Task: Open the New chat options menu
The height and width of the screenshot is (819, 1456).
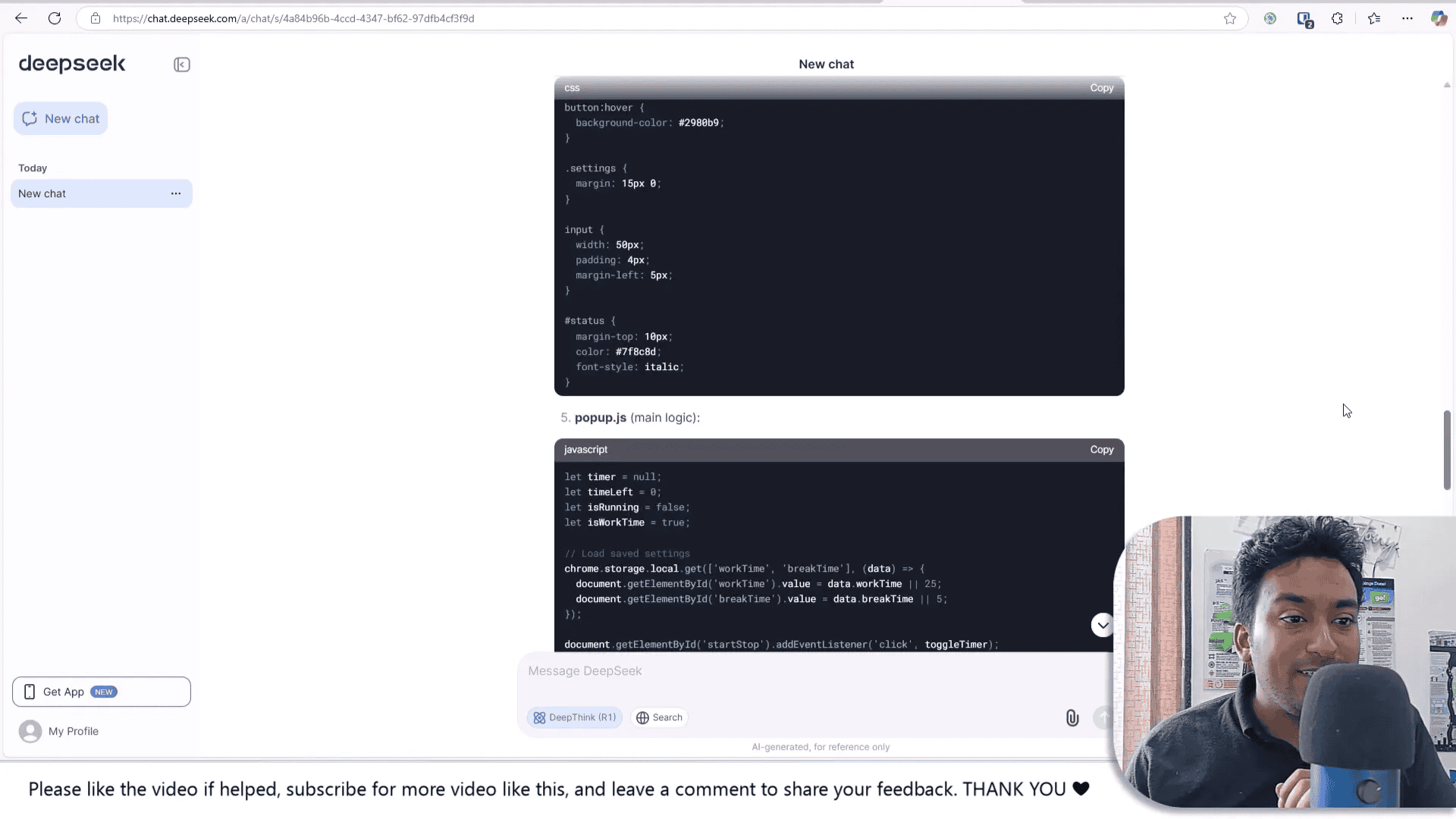Action: (x=176, y=193)
